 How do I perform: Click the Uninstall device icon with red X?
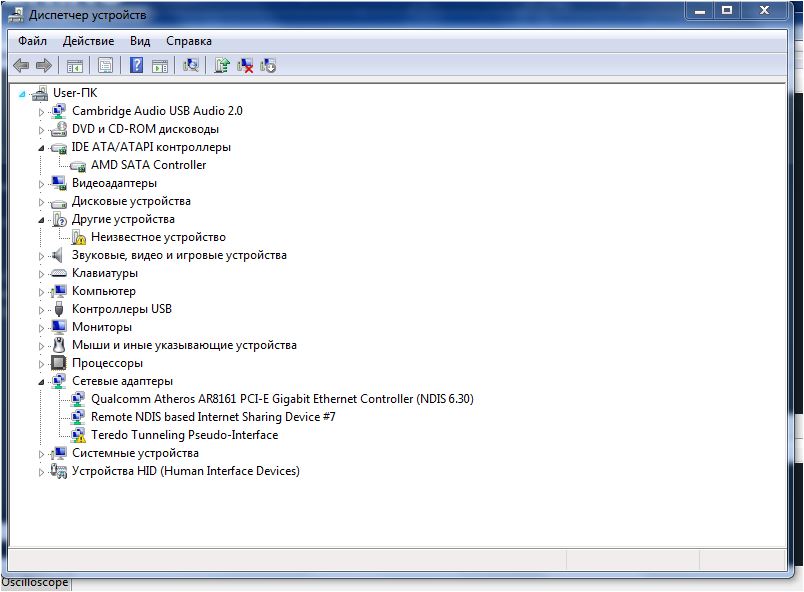pos(245,66)
